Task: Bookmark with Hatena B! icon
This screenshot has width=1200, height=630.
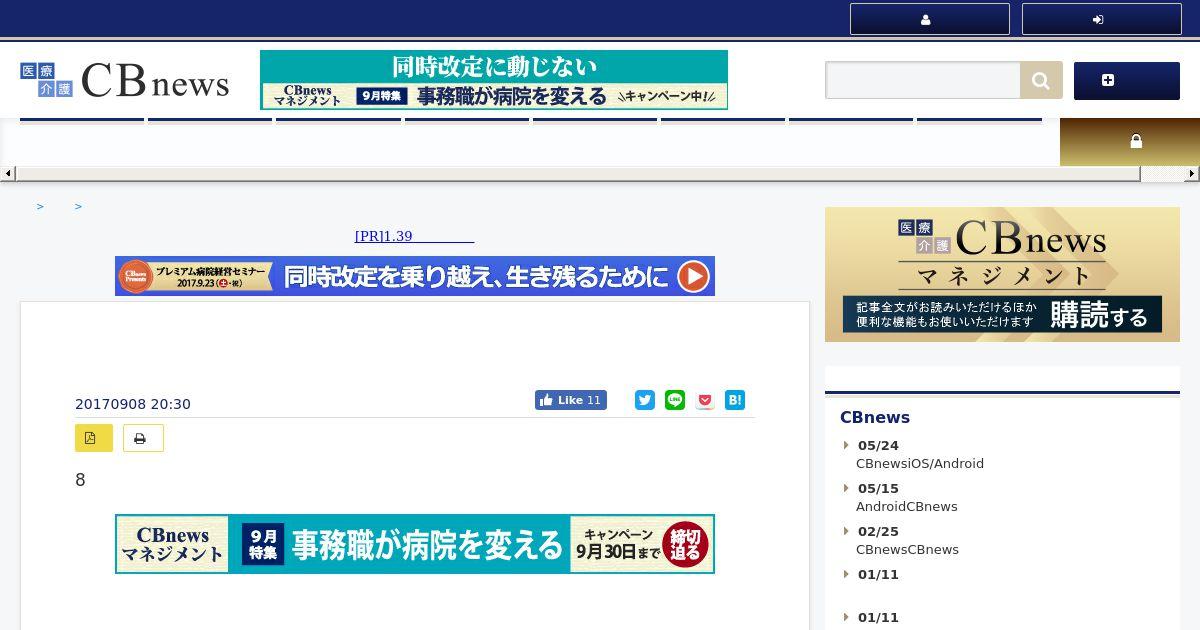Action: [x=735, y=400]
